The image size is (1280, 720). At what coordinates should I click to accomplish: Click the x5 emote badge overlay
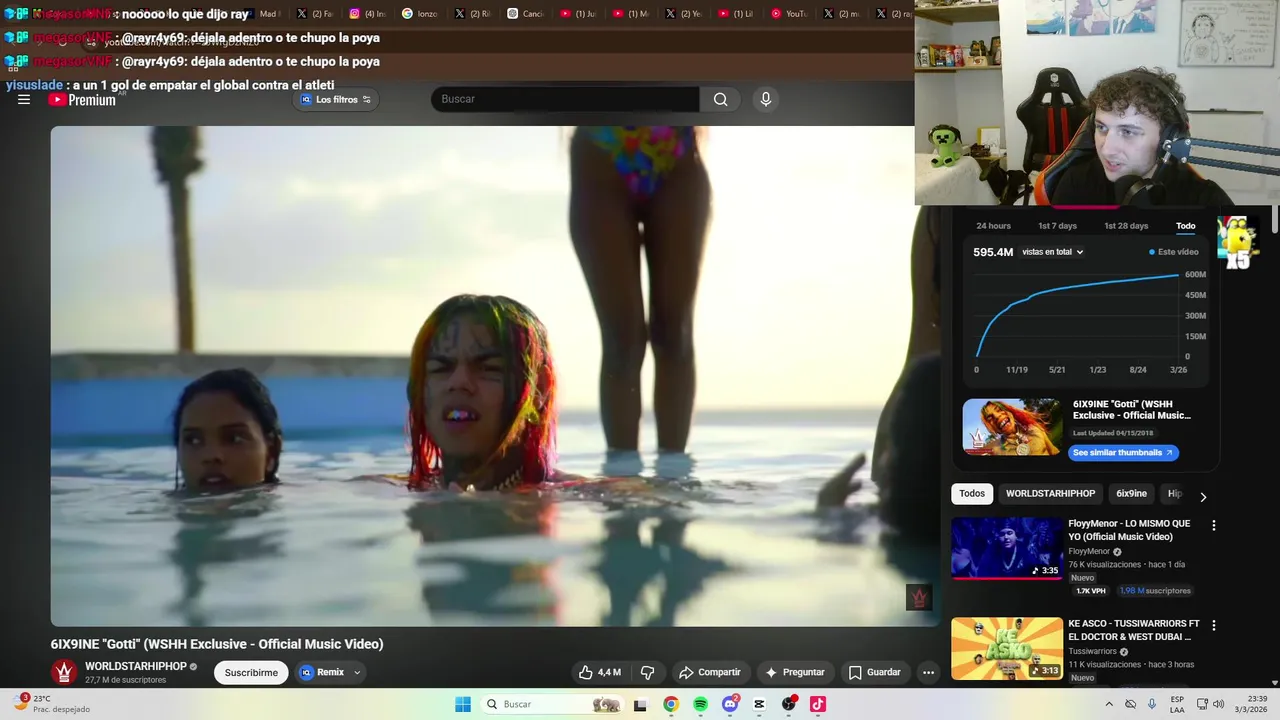coord(1237,244)
